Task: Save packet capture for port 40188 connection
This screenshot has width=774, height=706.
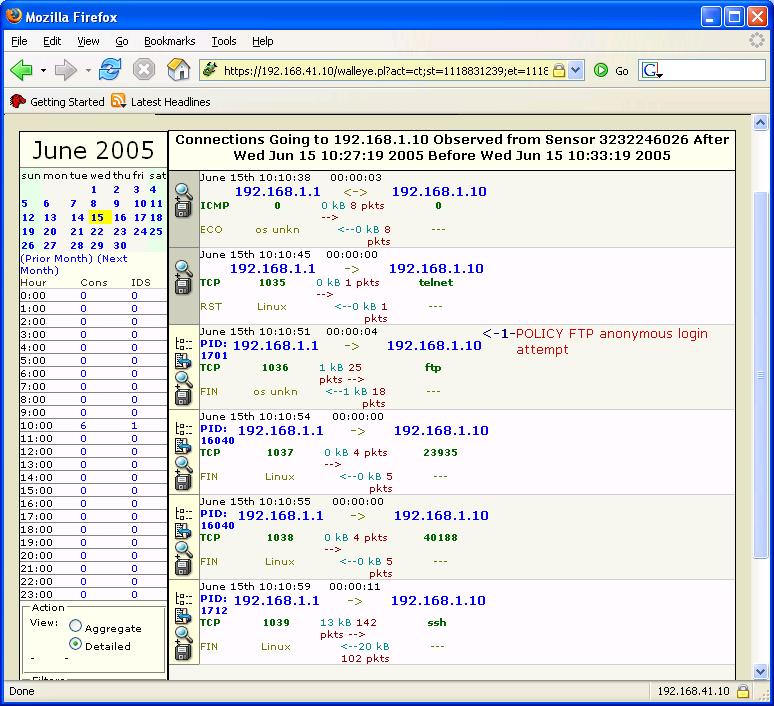Action: [183, 568]
